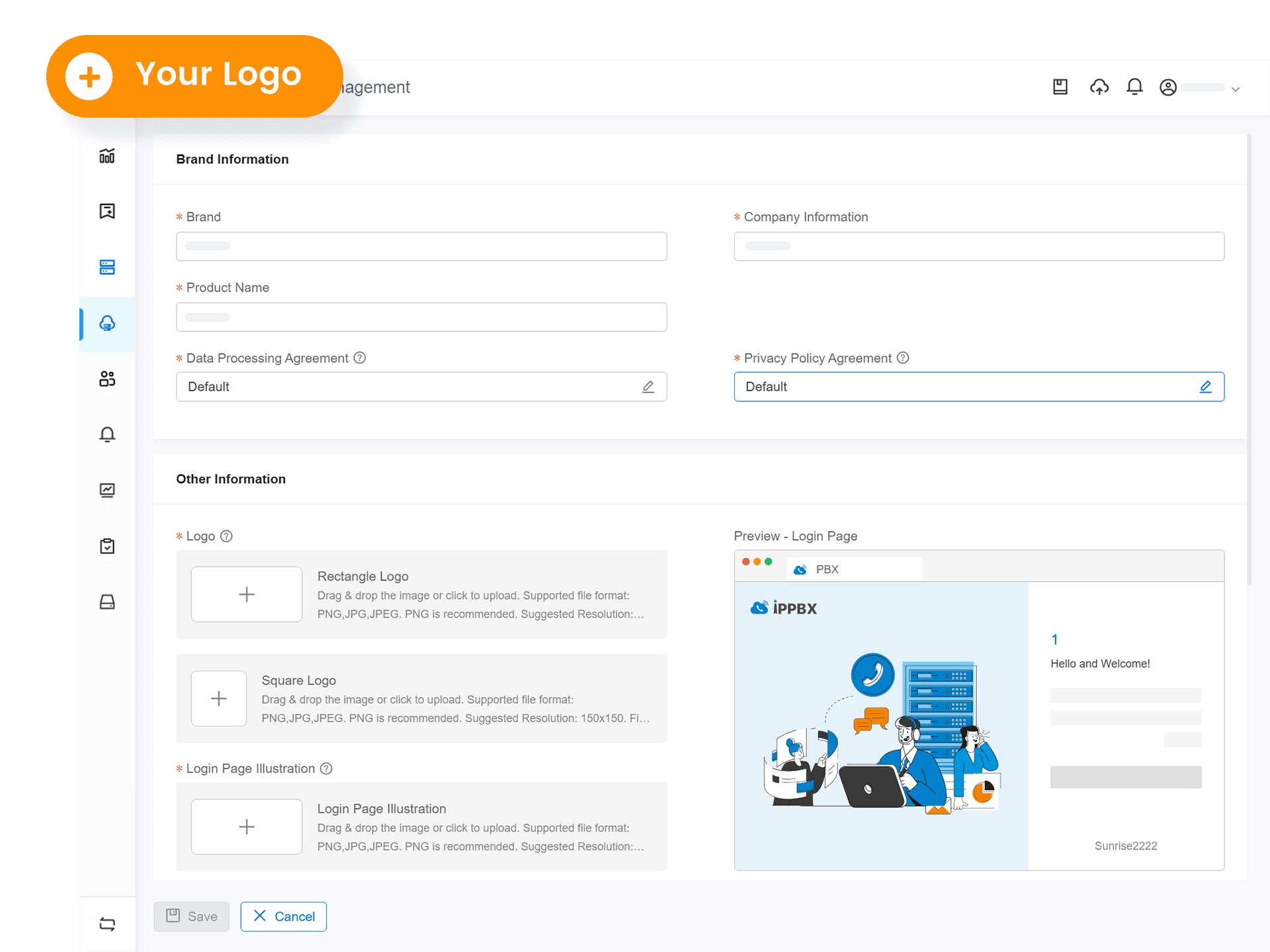
Task: Click the Sunrise2222 text in preview
Action: (1126, 846)
